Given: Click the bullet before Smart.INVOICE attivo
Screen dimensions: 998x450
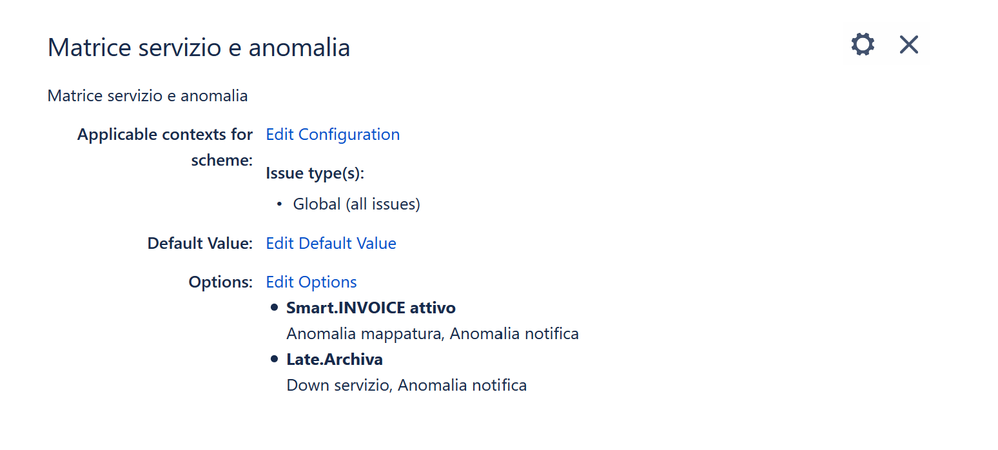Looking at the screenshot, I should [x=275, y=308].
